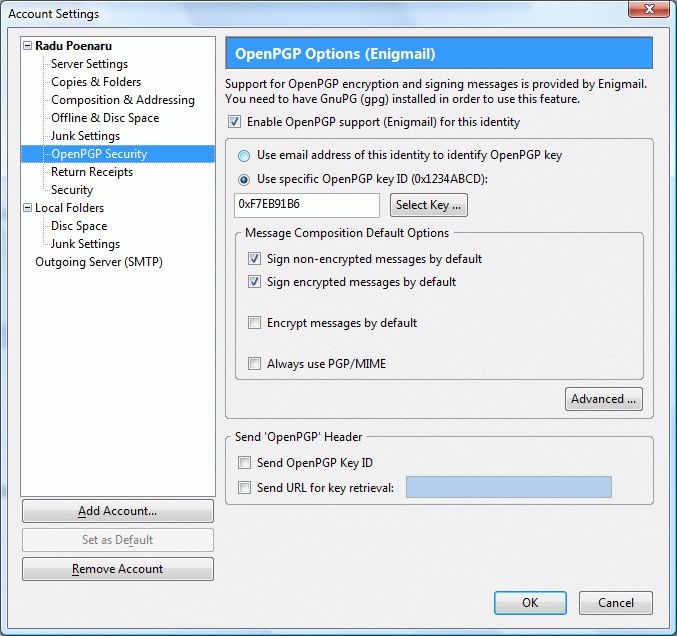Check Send OpenPGP Key ID

tap(244, 463)
